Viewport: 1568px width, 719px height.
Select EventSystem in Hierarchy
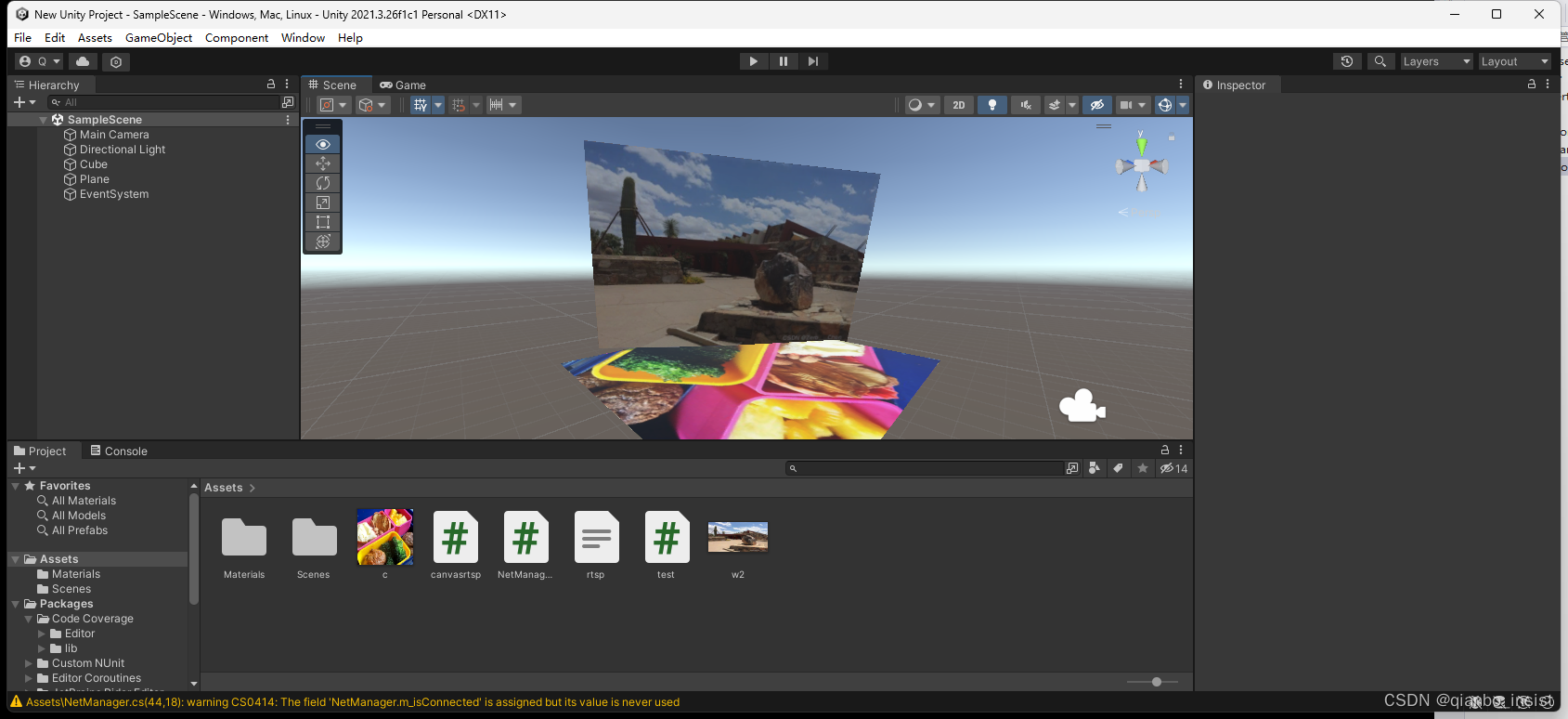[114, 194]
